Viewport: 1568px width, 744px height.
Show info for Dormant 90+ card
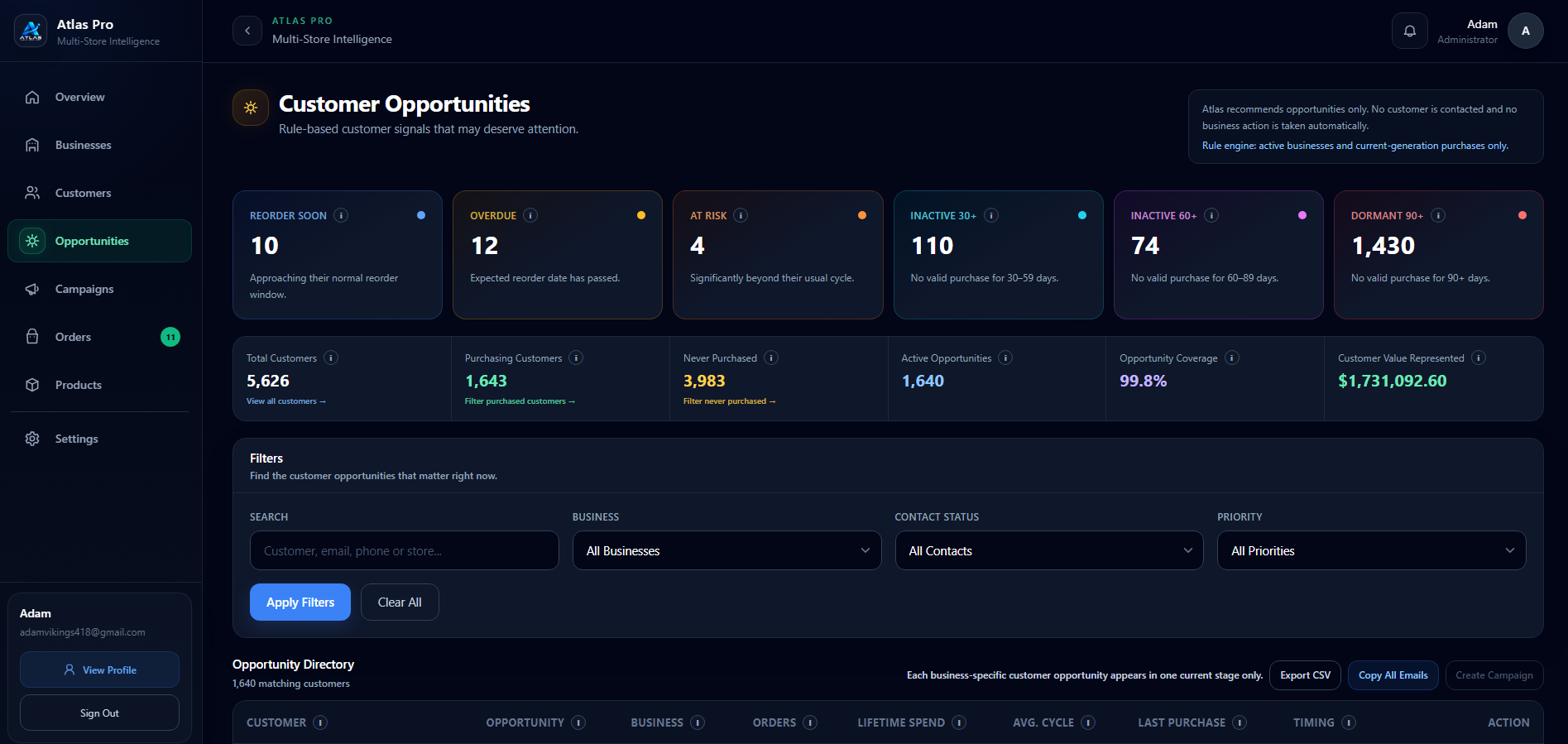pos(1438,215)
